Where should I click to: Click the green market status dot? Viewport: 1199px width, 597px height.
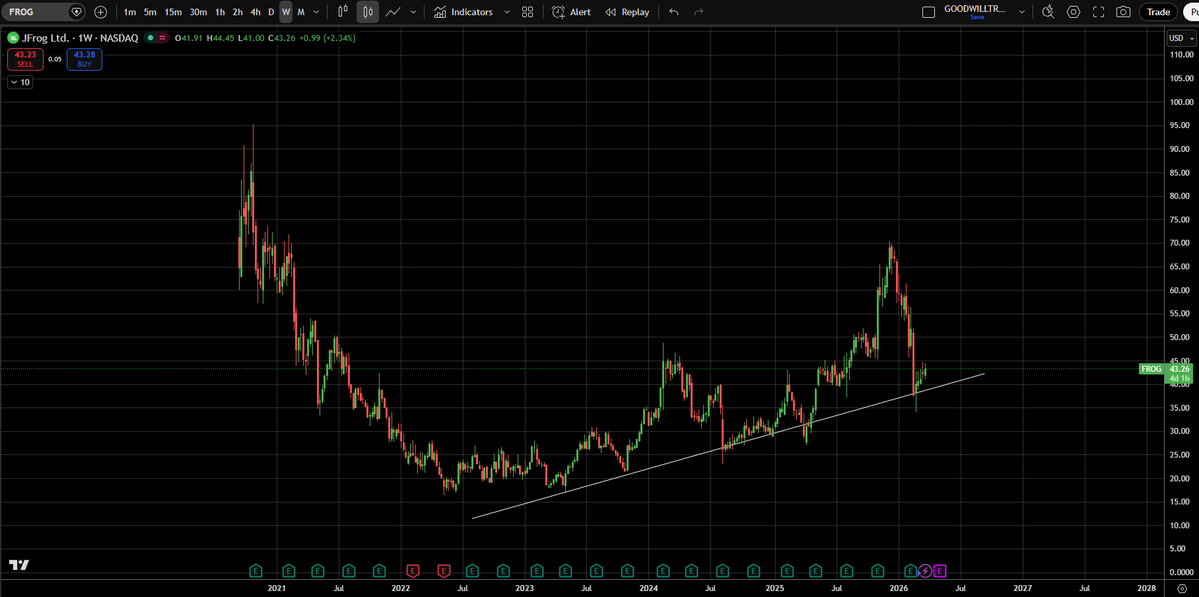point(151,37)
